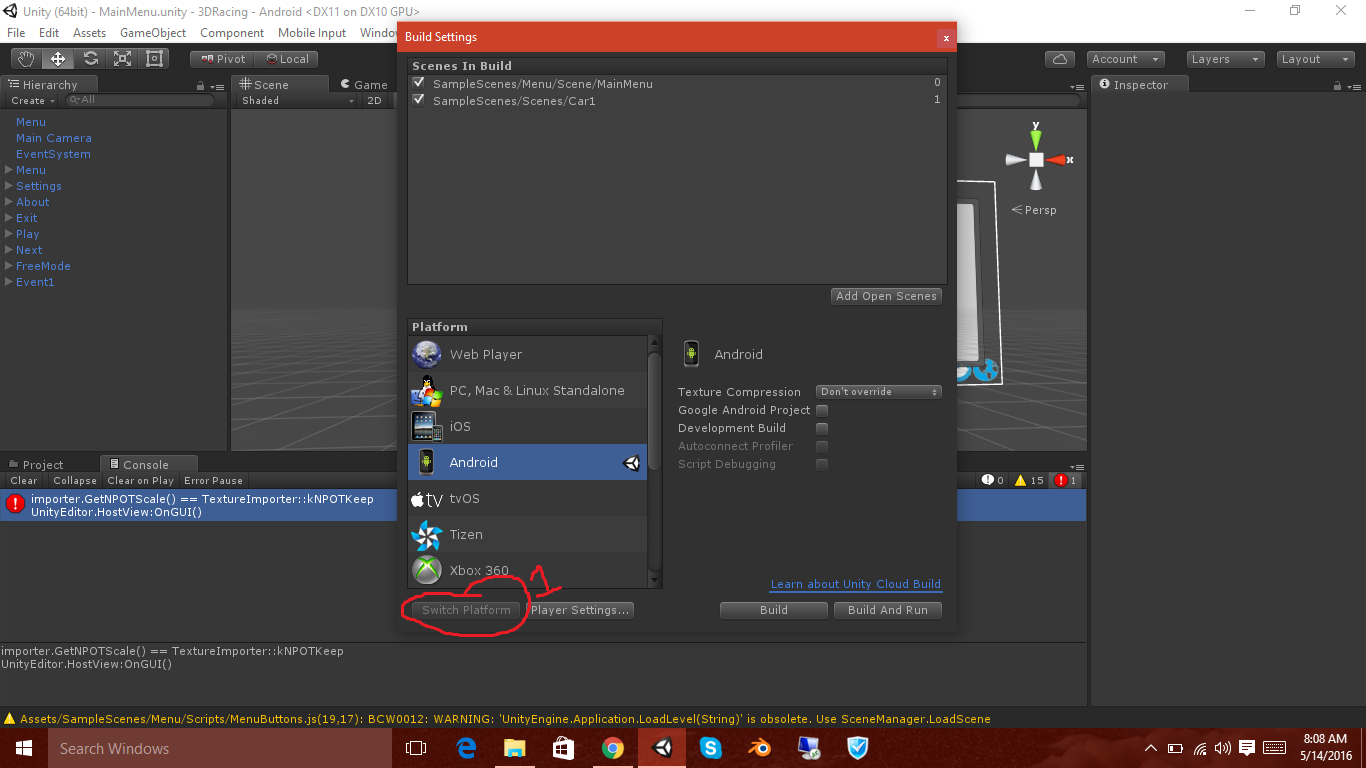The width and height of the screenshot is (1366, 768).
Task: Click the Hierarchy search field
Action: click(x=140, y=100)
